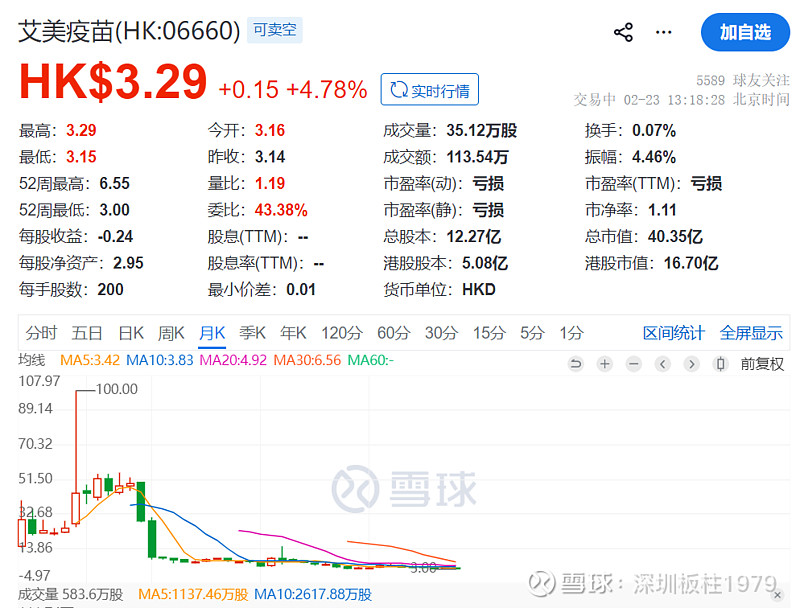Open 区间统计 interval statistics

674,333
